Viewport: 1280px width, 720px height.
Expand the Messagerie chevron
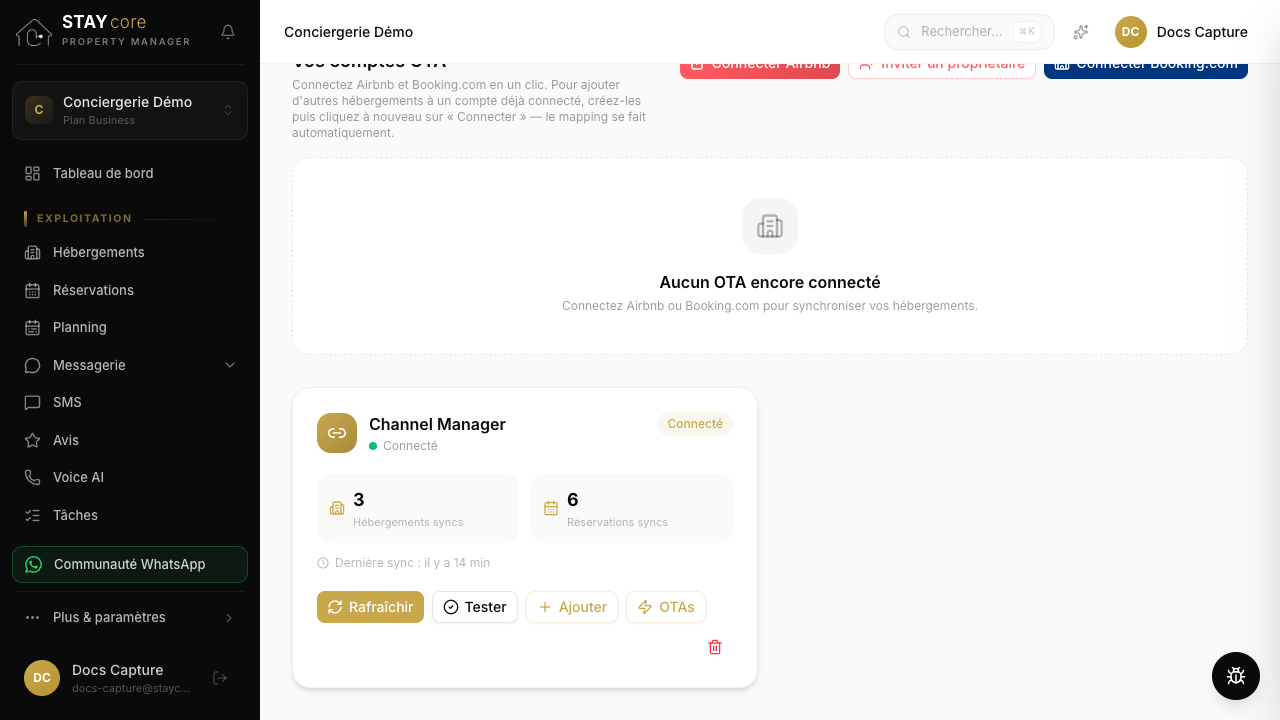[x=230, y=365]
